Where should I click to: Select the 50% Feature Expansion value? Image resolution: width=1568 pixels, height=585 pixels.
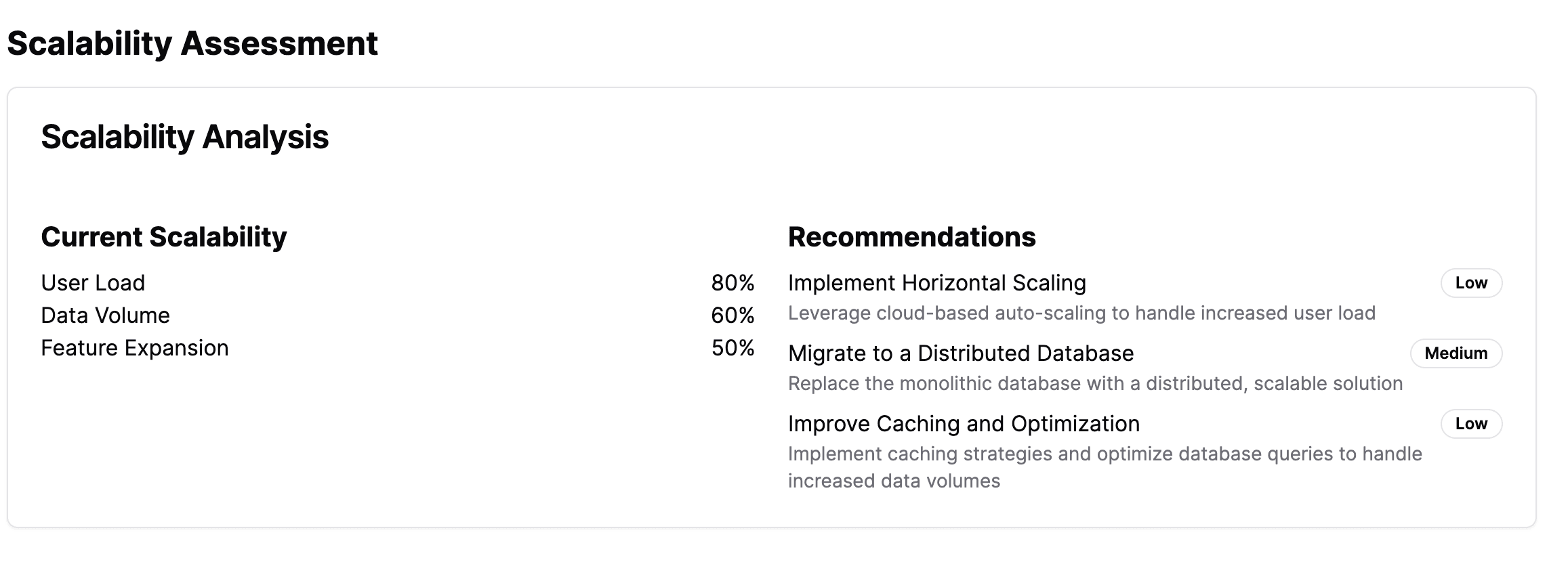coord(733,348)
